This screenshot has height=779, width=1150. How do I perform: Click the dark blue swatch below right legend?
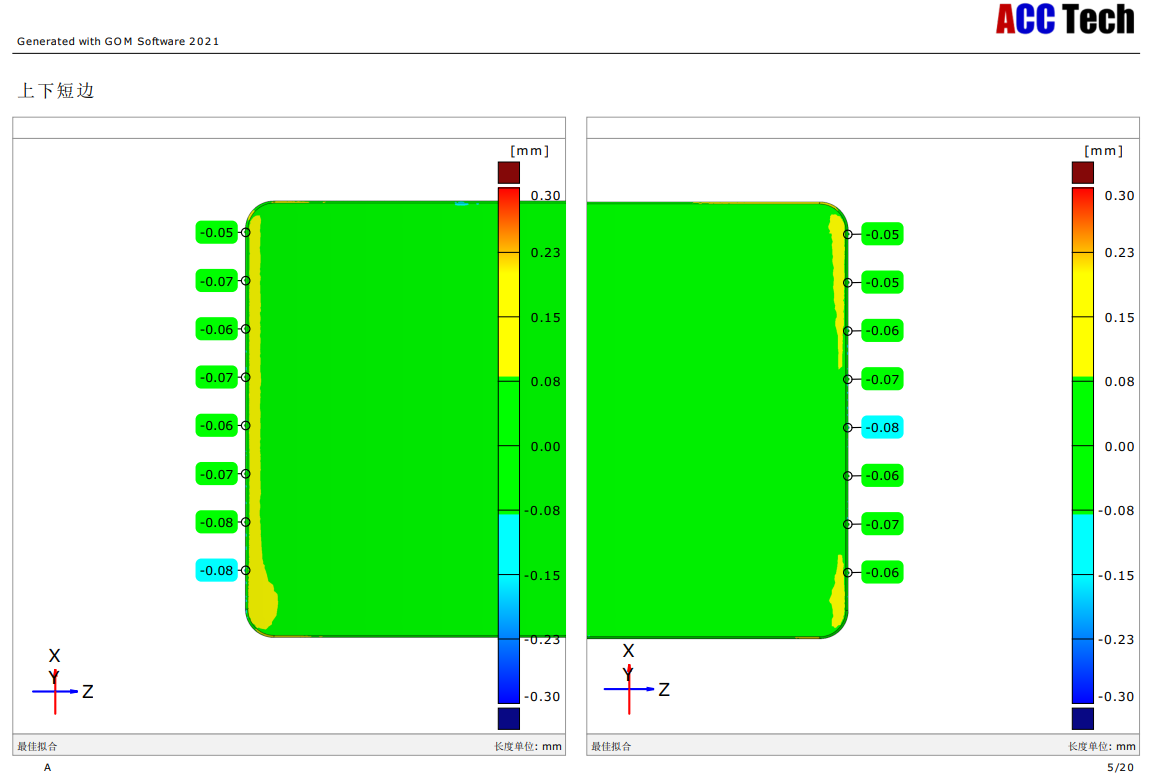click(1082, 718)
